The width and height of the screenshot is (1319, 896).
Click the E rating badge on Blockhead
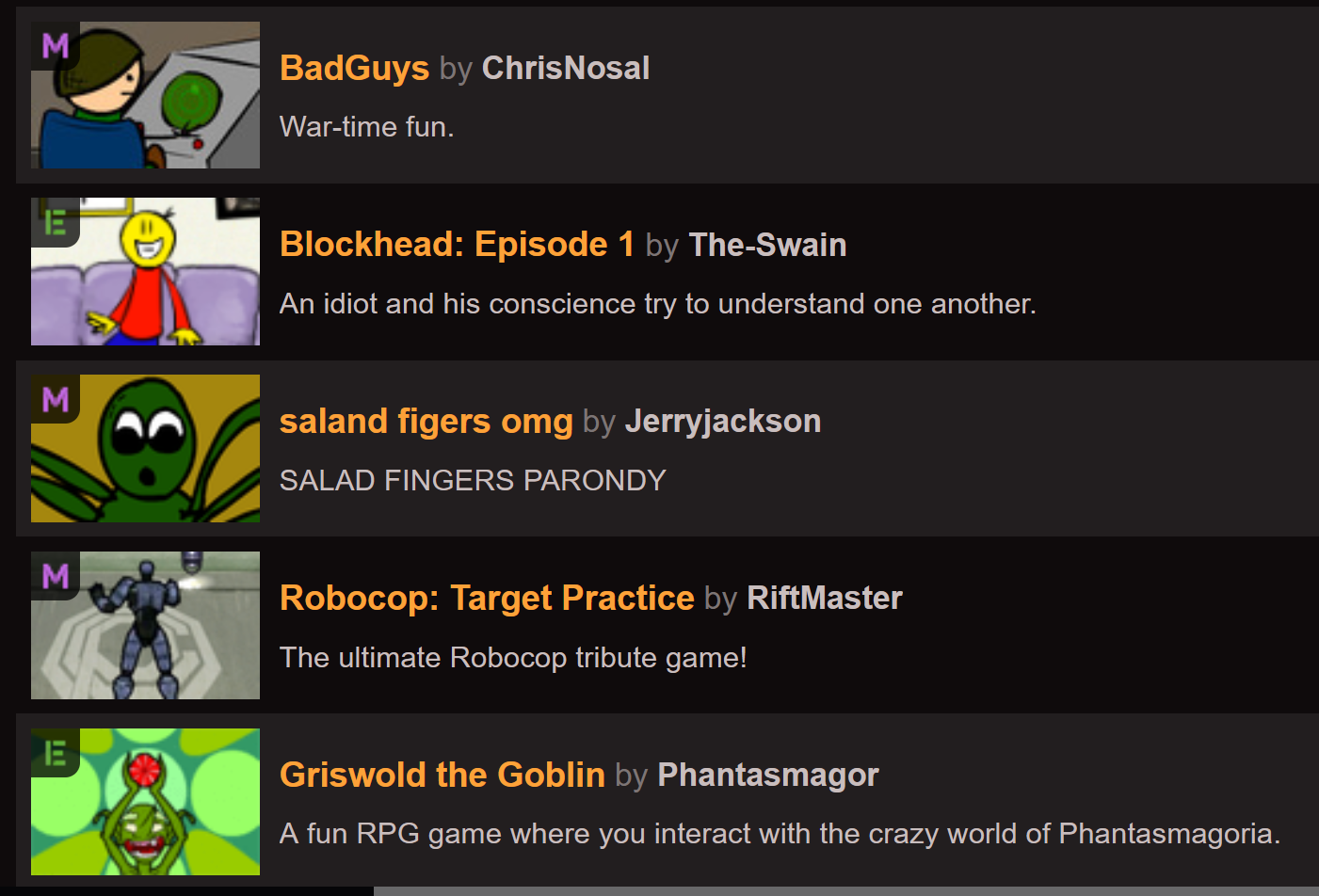pyautogui.click(x=56, y=222)
